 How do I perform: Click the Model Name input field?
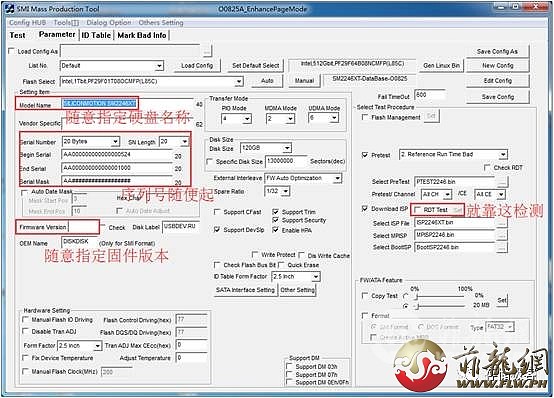point(128,104)
